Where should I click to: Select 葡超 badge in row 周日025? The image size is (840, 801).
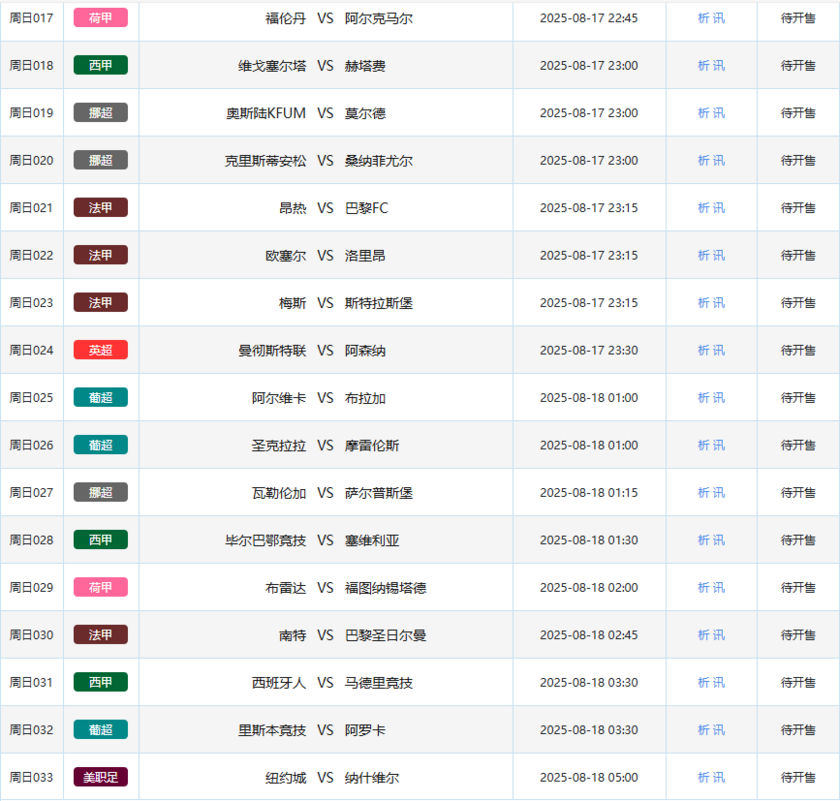[x=100, y=398]
